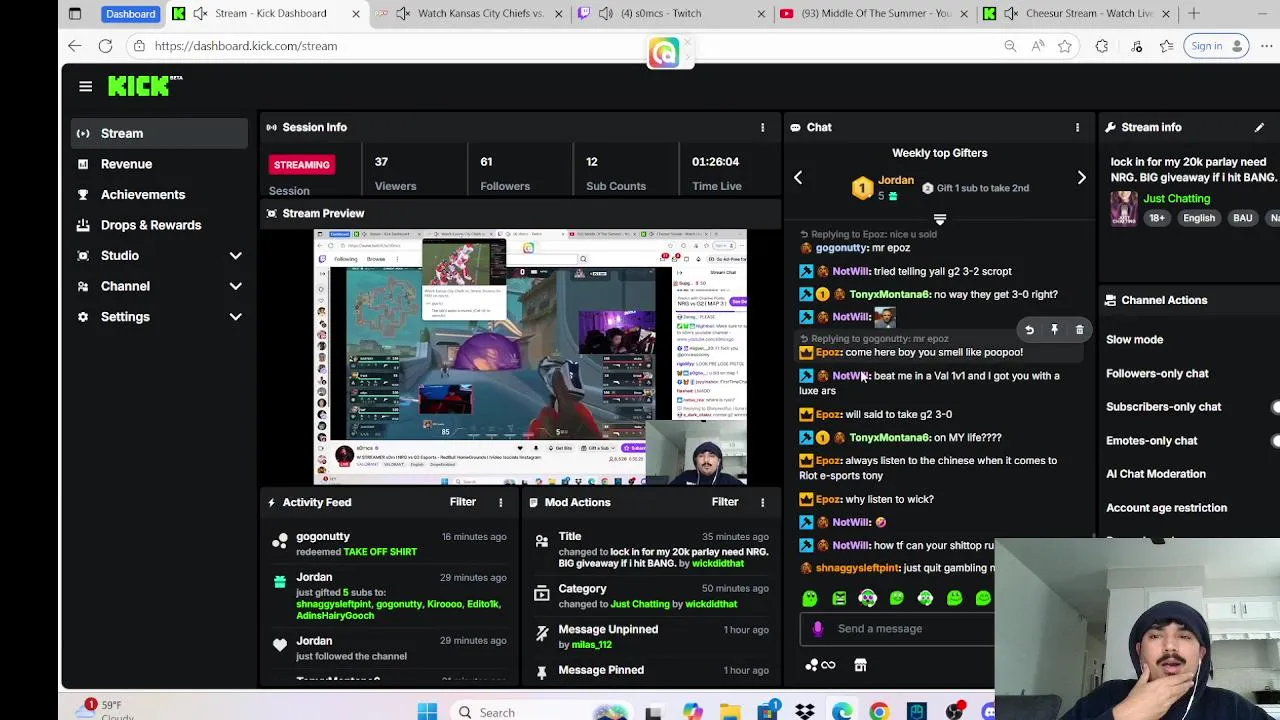Open OBS Studio from the taskbar
The height and width of the screenshot is (720, 1280).
955,712
